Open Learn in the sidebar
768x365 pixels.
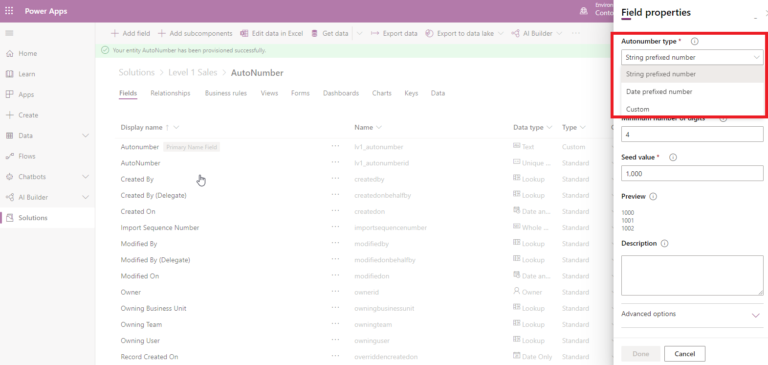point(26,74)
